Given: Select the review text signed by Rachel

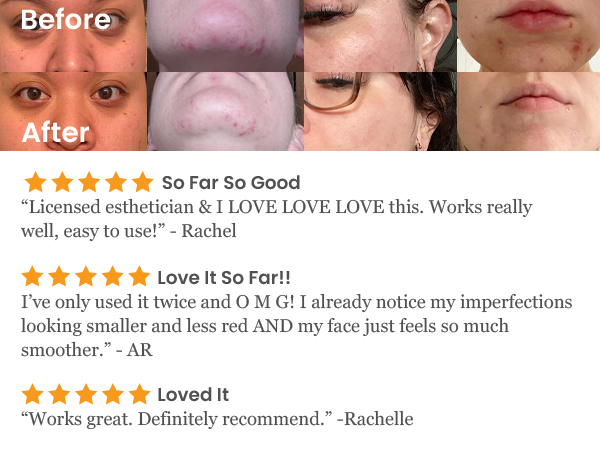Looking at the screenshot, I should 277,219.
